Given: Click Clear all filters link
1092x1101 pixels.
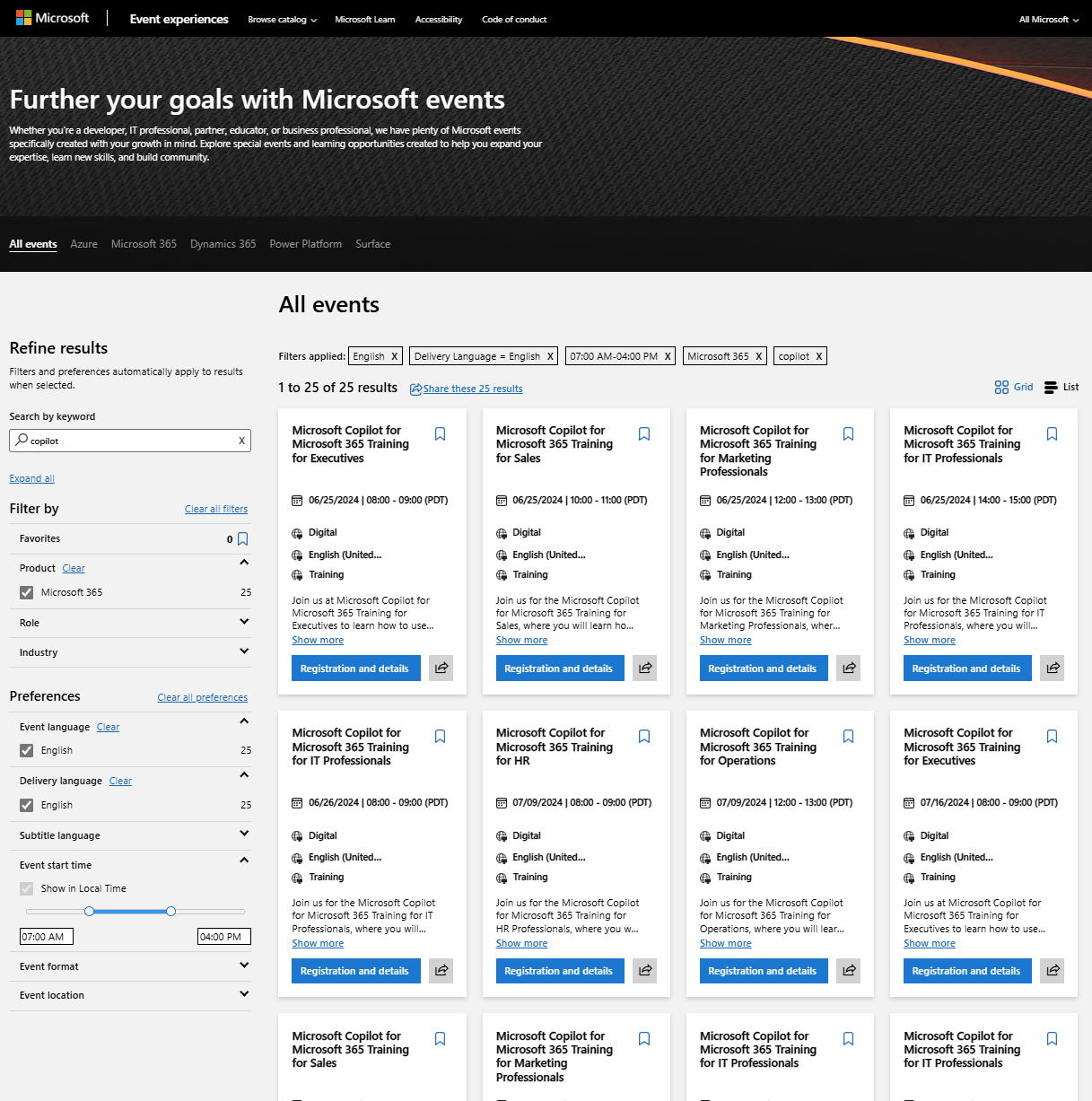Looking at the screenshot, I should click(215, 509).
